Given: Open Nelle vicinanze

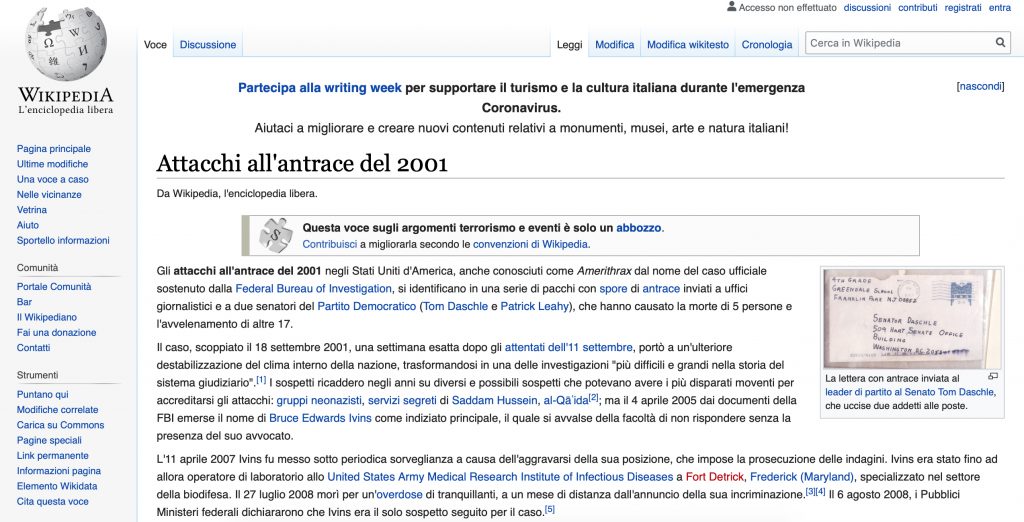Looking at the screenshot, I should (49, 195).
